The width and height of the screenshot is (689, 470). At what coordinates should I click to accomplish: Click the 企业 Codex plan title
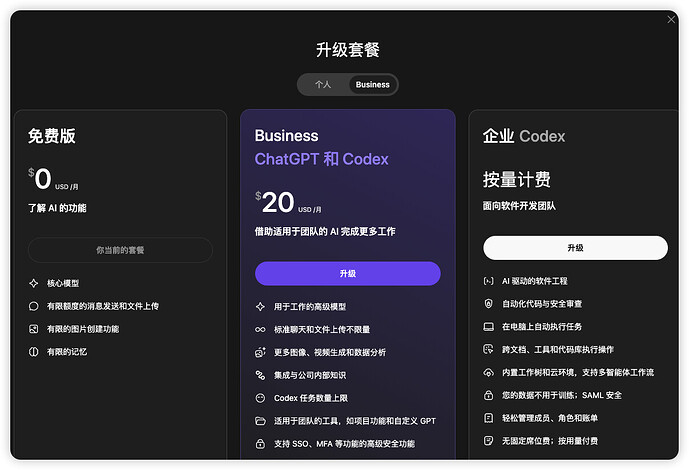tap(524, 136)
